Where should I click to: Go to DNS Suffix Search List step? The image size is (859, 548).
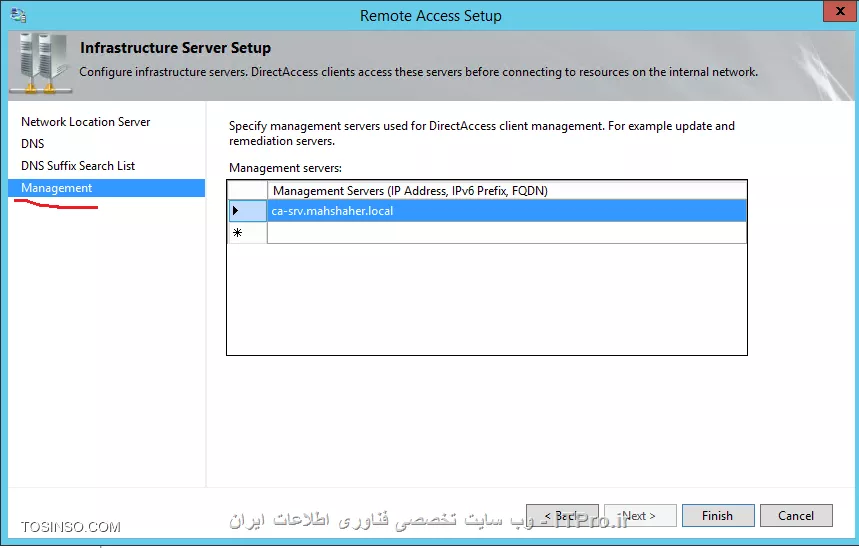pyautogui.click(x=78, y=165)
